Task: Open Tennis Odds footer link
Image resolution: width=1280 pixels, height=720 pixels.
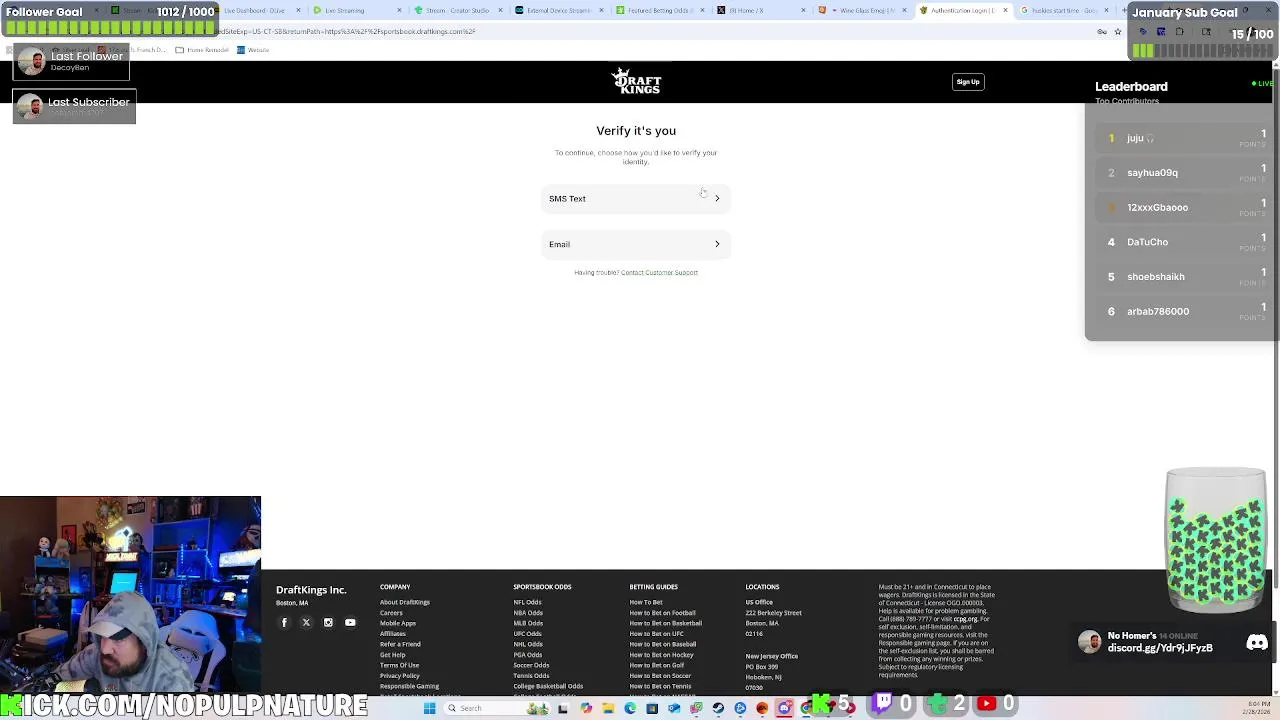Action: (531, 676)
